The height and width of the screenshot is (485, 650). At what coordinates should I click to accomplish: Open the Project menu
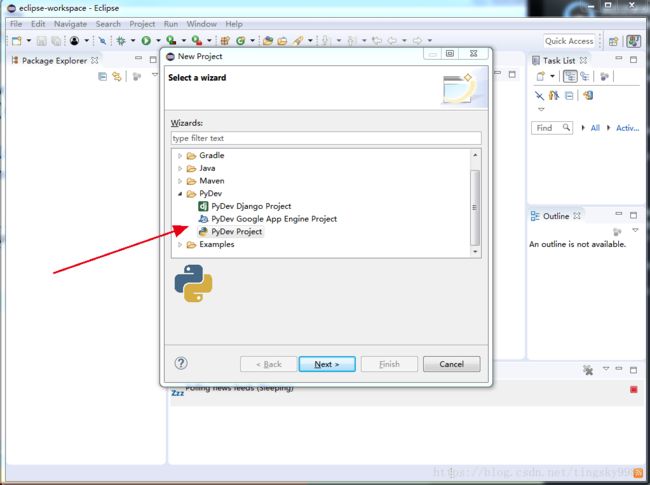[142, 24]
